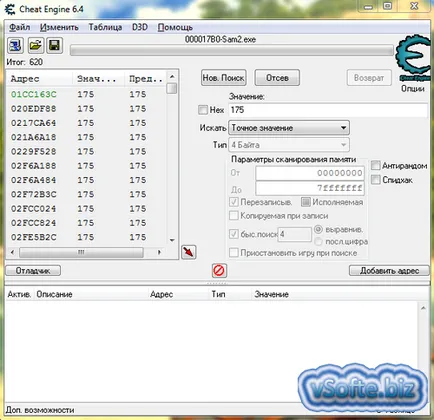The image size is (434, 420).
Task: Click the open folder icon
Action: (35, 45)
